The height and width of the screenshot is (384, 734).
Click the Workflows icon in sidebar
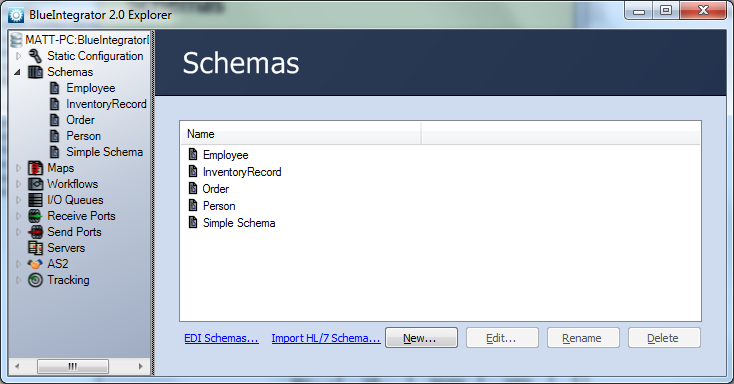(x=35, y=184)
